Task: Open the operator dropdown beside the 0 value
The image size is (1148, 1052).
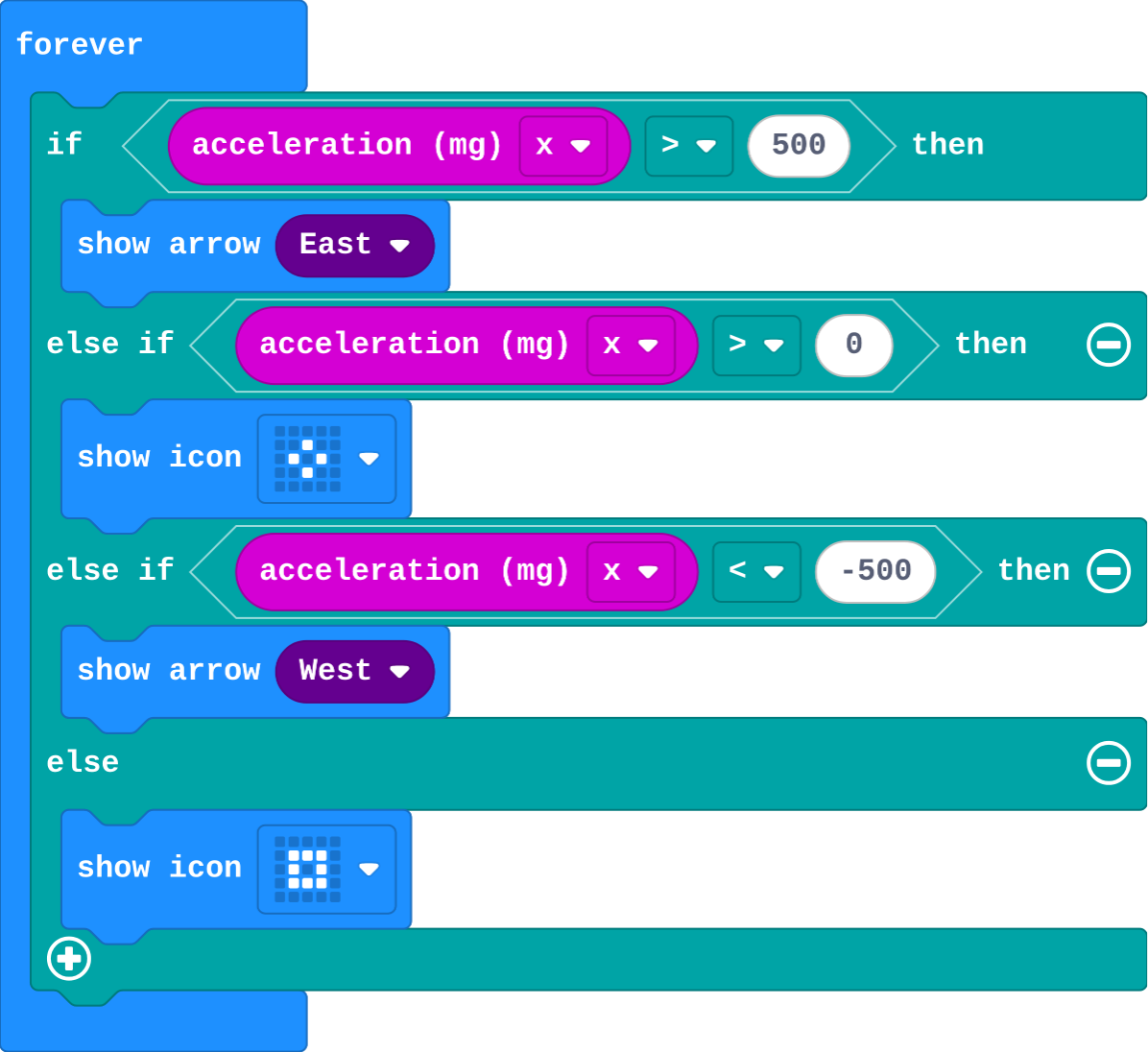Action: (x=756, y=345)
